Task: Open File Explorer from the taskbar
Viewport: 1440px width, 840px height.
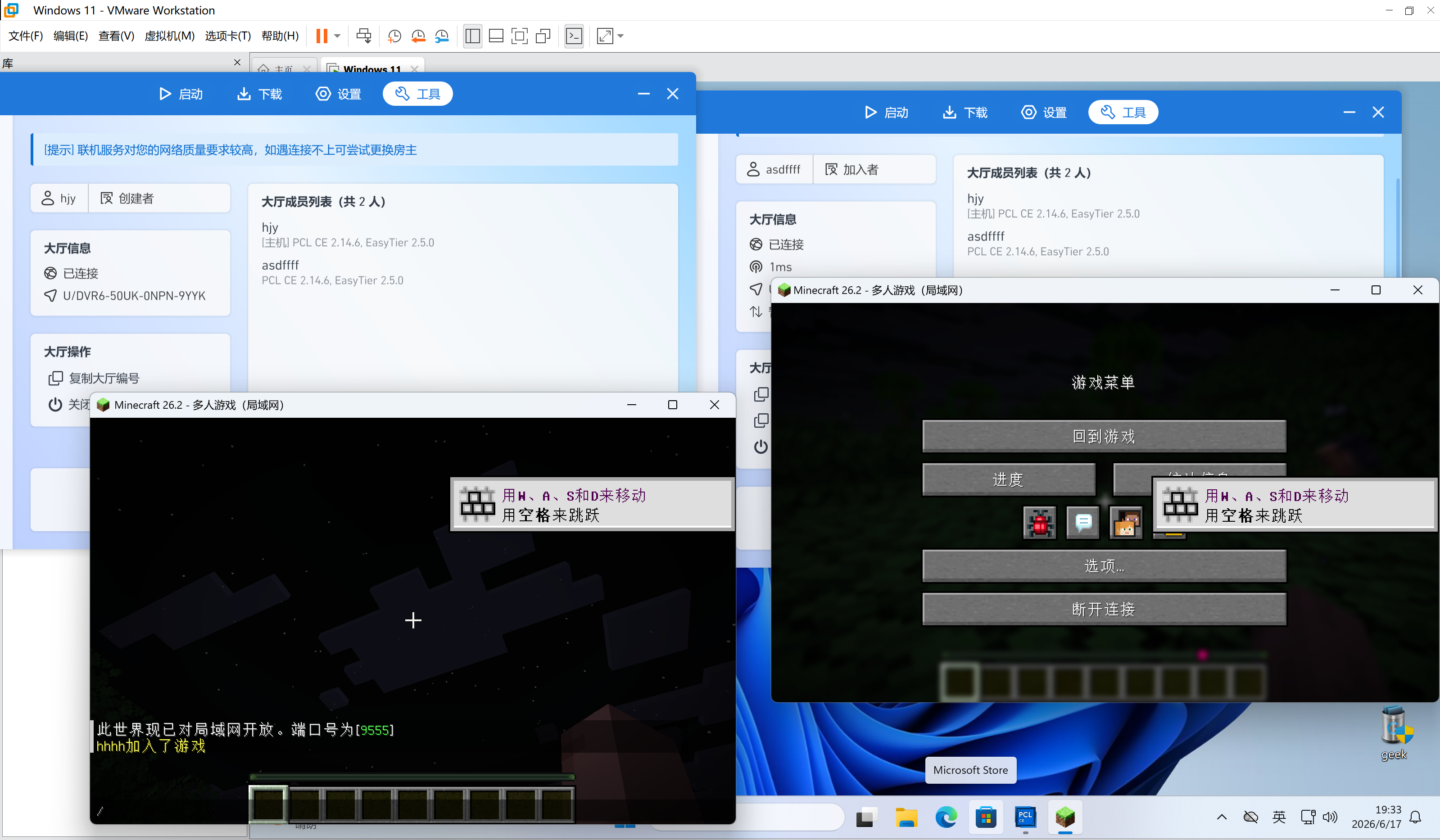Action: pos(906,817)
